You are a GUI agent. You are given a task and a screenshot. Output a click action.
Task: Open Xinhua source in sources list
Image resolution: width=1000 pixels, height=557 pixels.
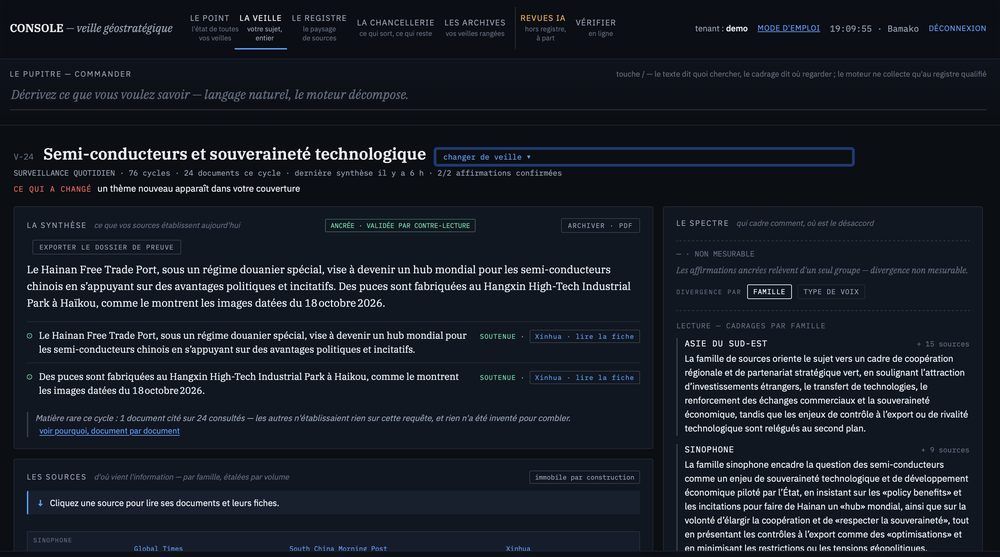(x=518, y=549)
